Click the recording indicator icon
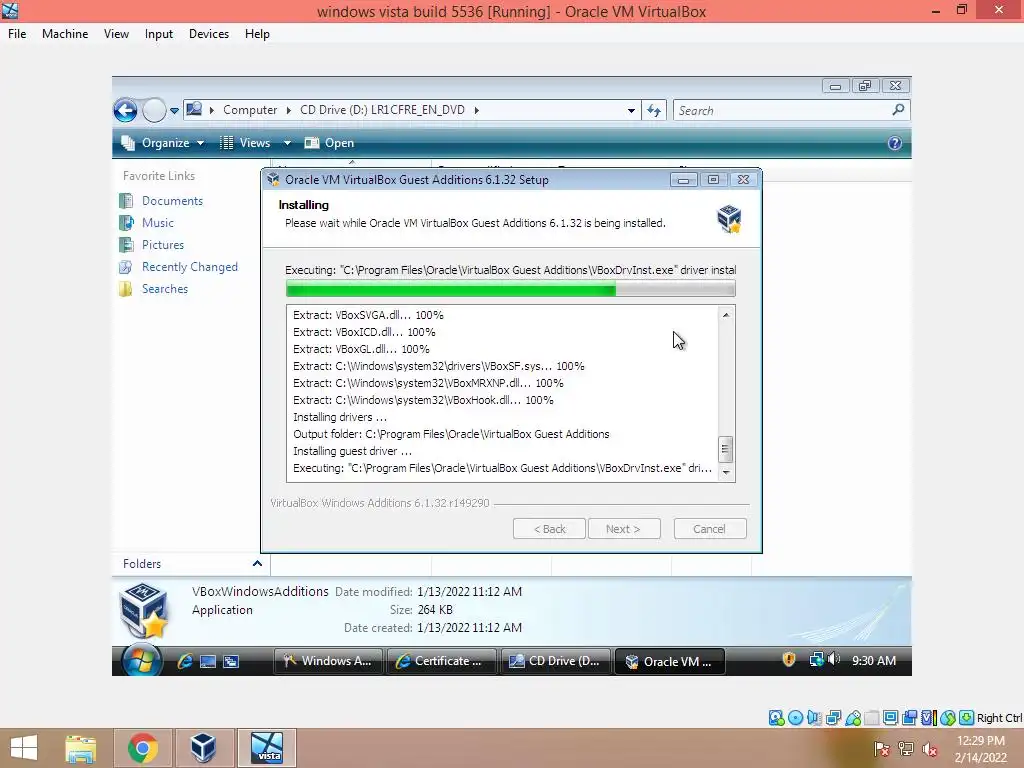1024x768 pixels. pyautogui.click(x=909, y=718)
